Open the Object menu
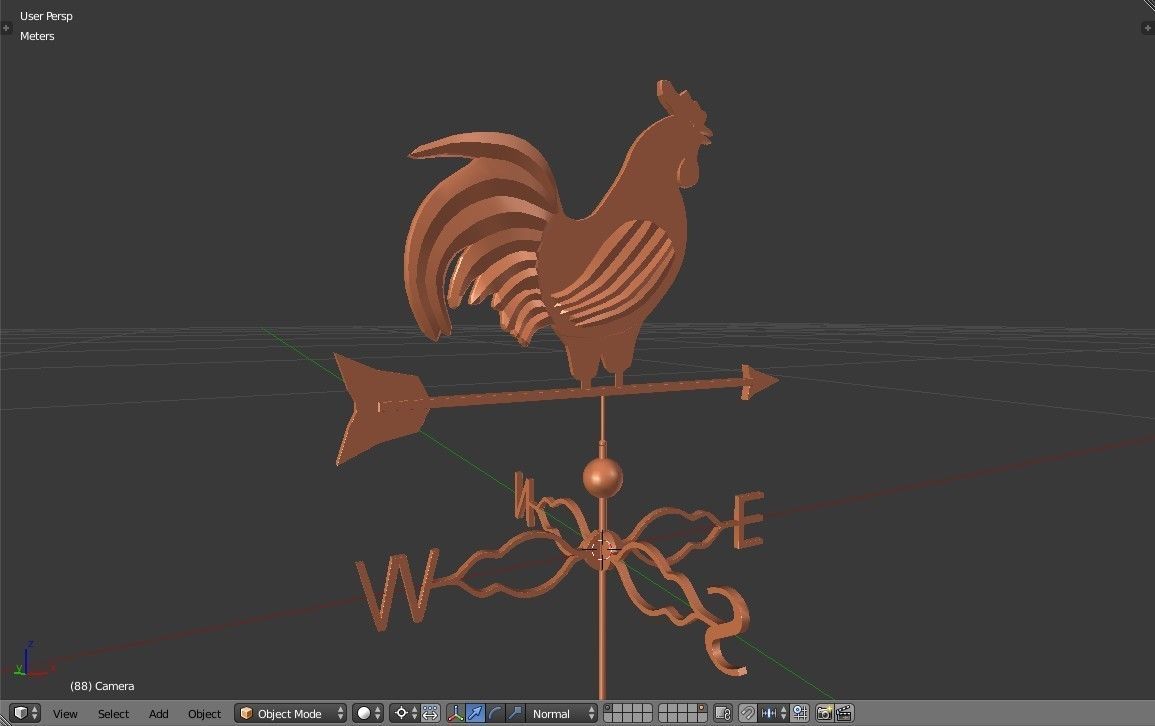This screenshot has width=1155, height=726. click(204, 713)
